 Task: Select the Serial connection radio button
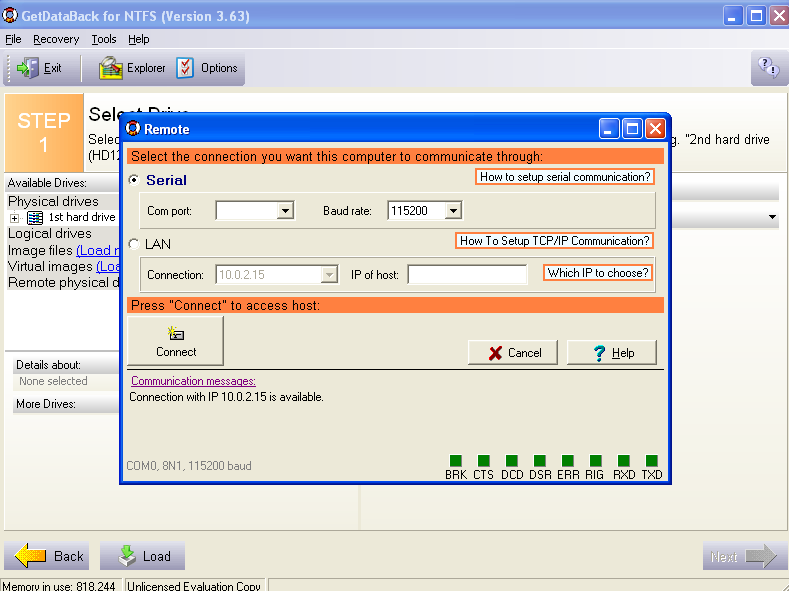coord(134,180)
